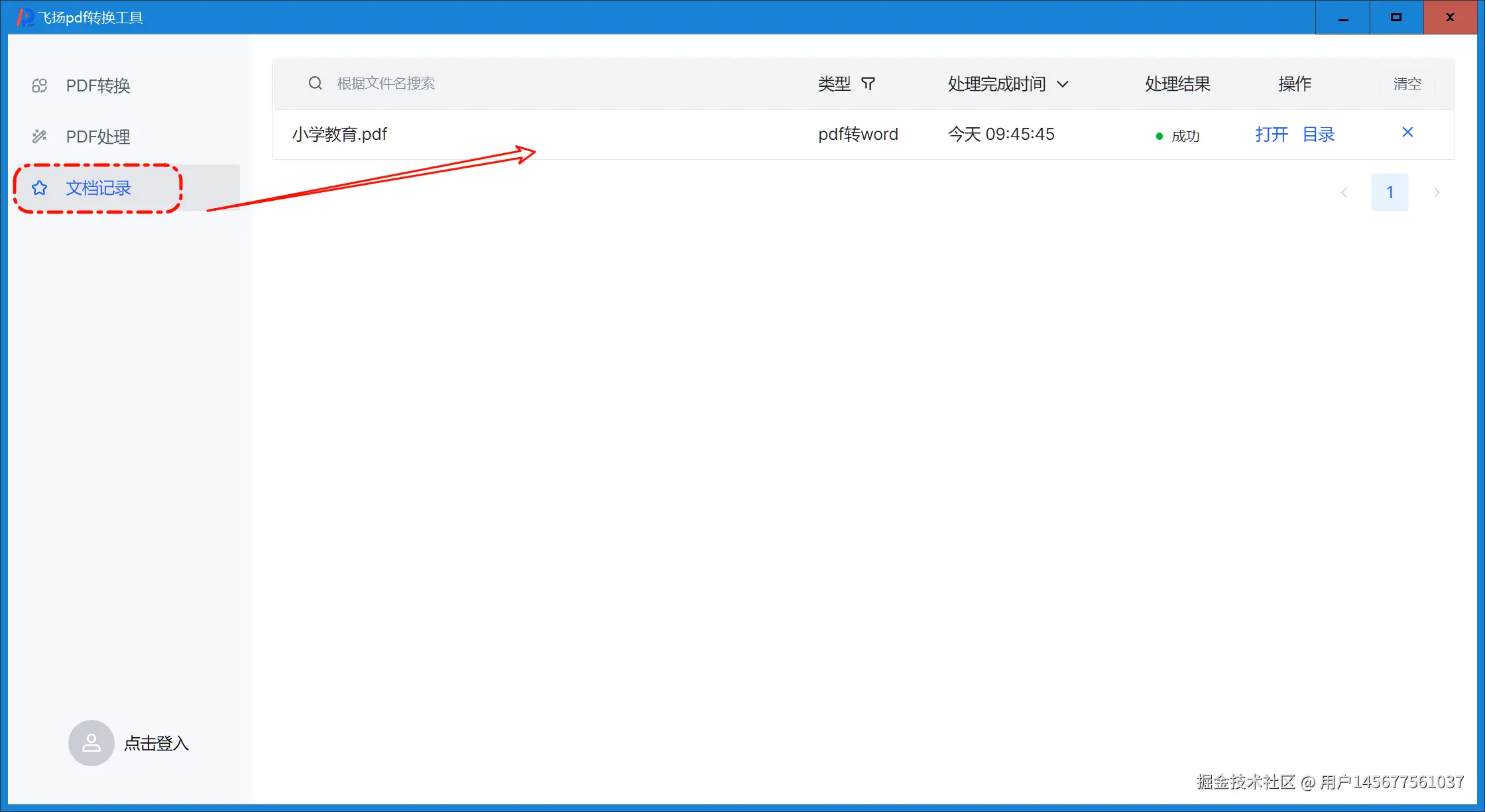Go to previous page arrow
This screenshot has height=812, width=1485.
coord(1344,193)
